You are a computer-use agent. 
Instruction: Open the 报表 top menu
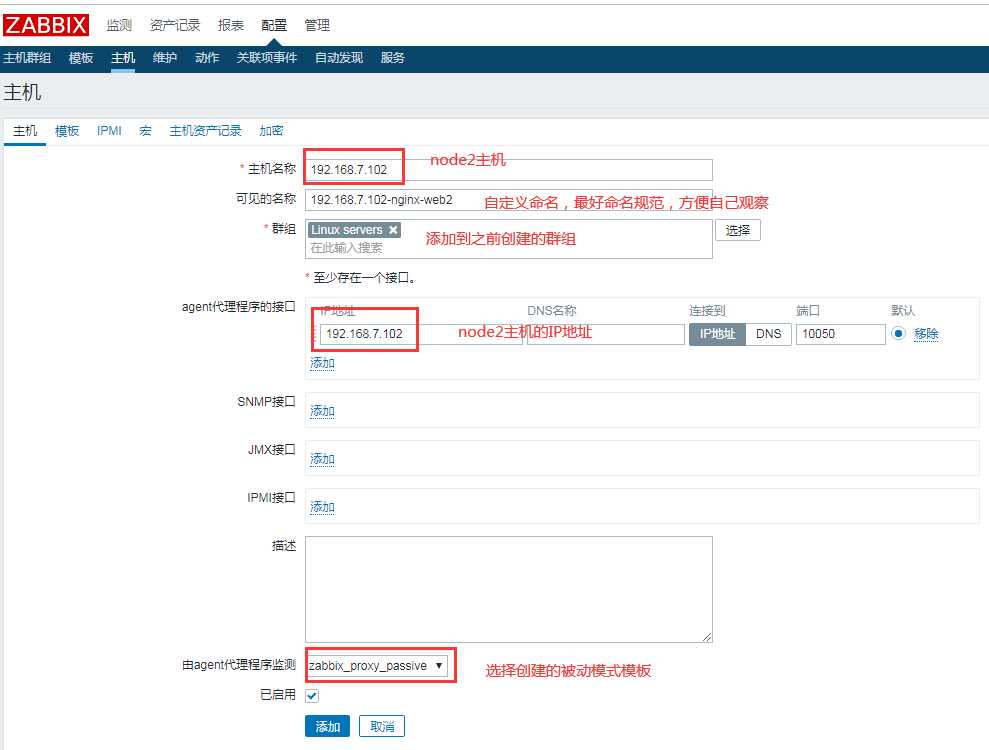pos(231,25)
